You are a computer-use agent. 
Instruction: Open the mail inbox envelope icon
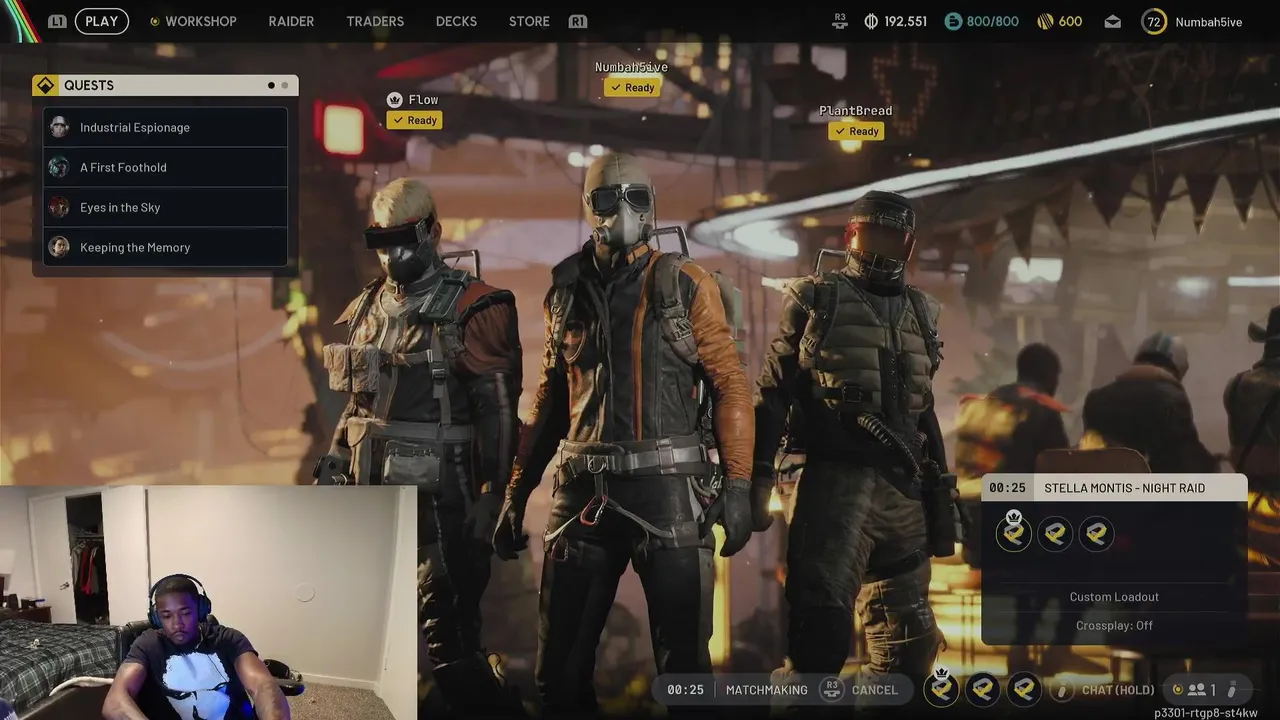coord(1112,22)
